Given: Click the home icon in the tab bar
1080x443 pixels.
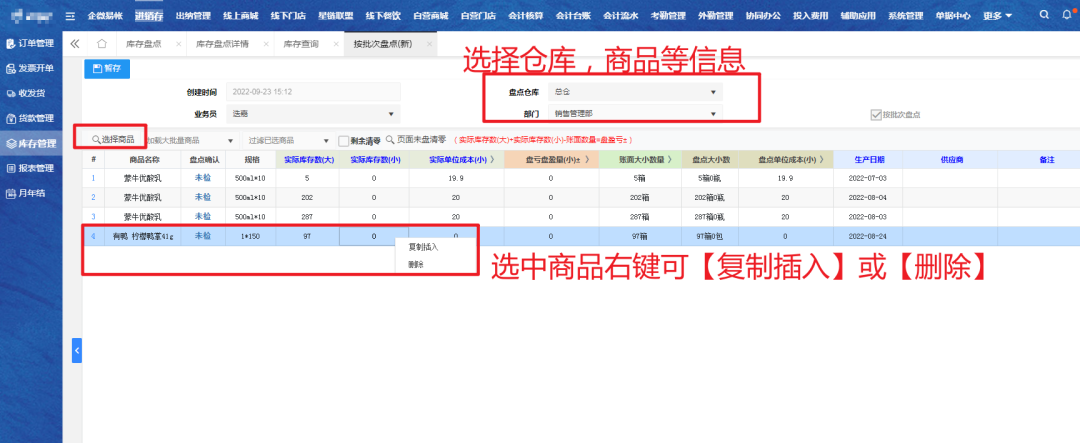Looking at the screenshot, I should tap(102, 44).
